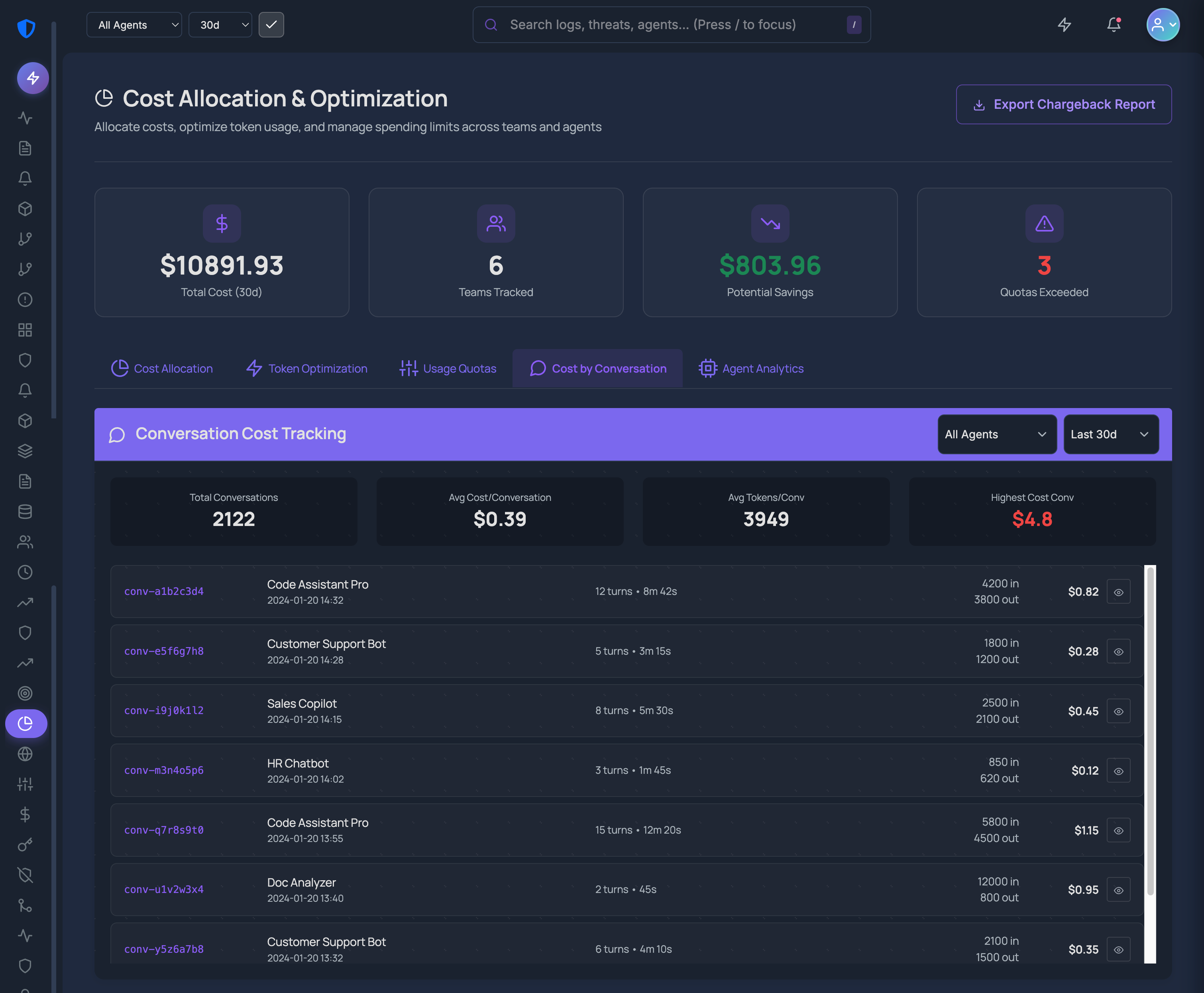This screenshot has width=1204, height=993.
Task: Switch to the Usage Quotas tab
Action: [x=448, y=368]
